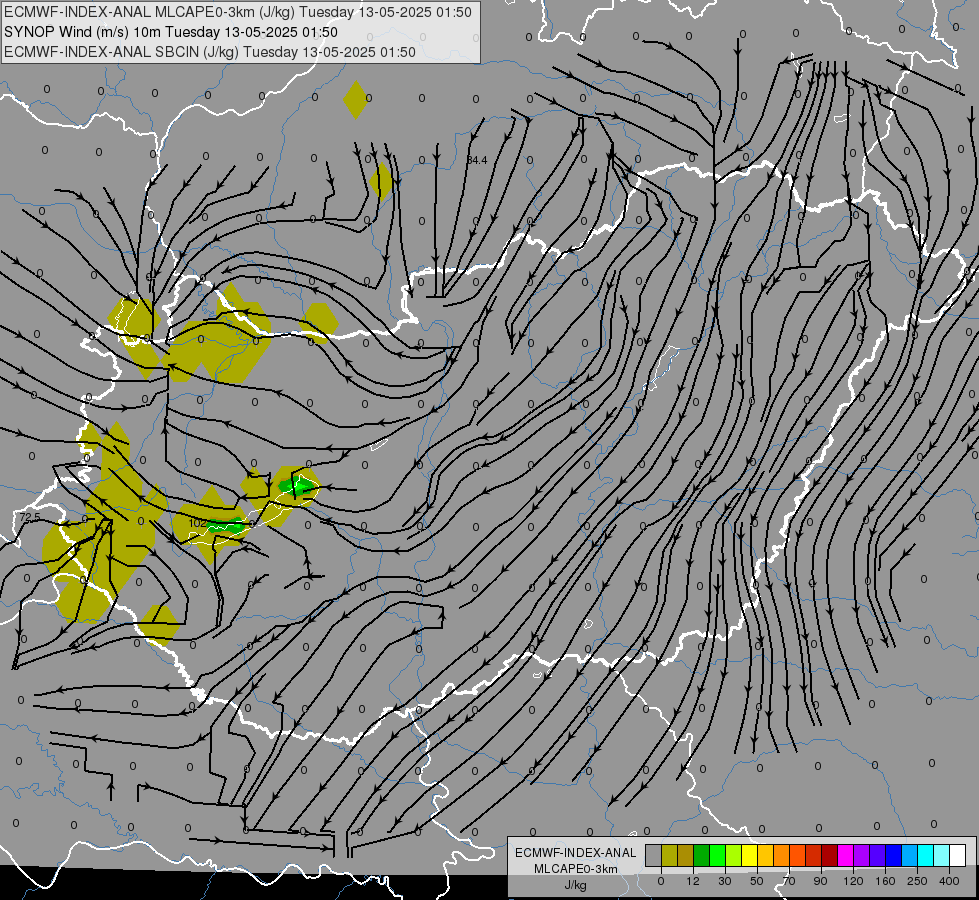Click the legend tick label 160

[885, 881]
